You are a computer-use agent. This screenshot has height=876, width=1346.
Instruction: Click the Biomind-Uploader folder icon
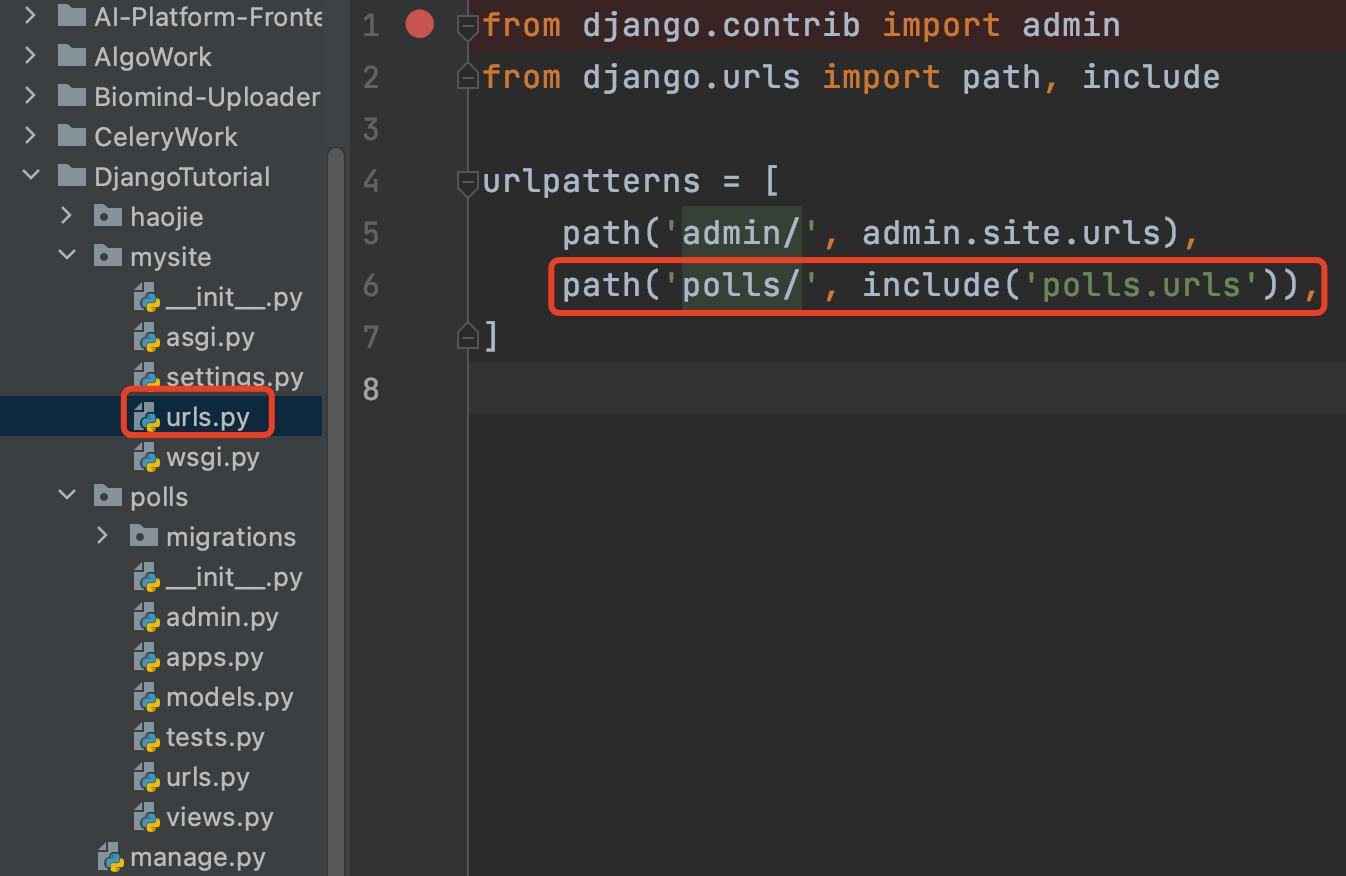[72, 96]
